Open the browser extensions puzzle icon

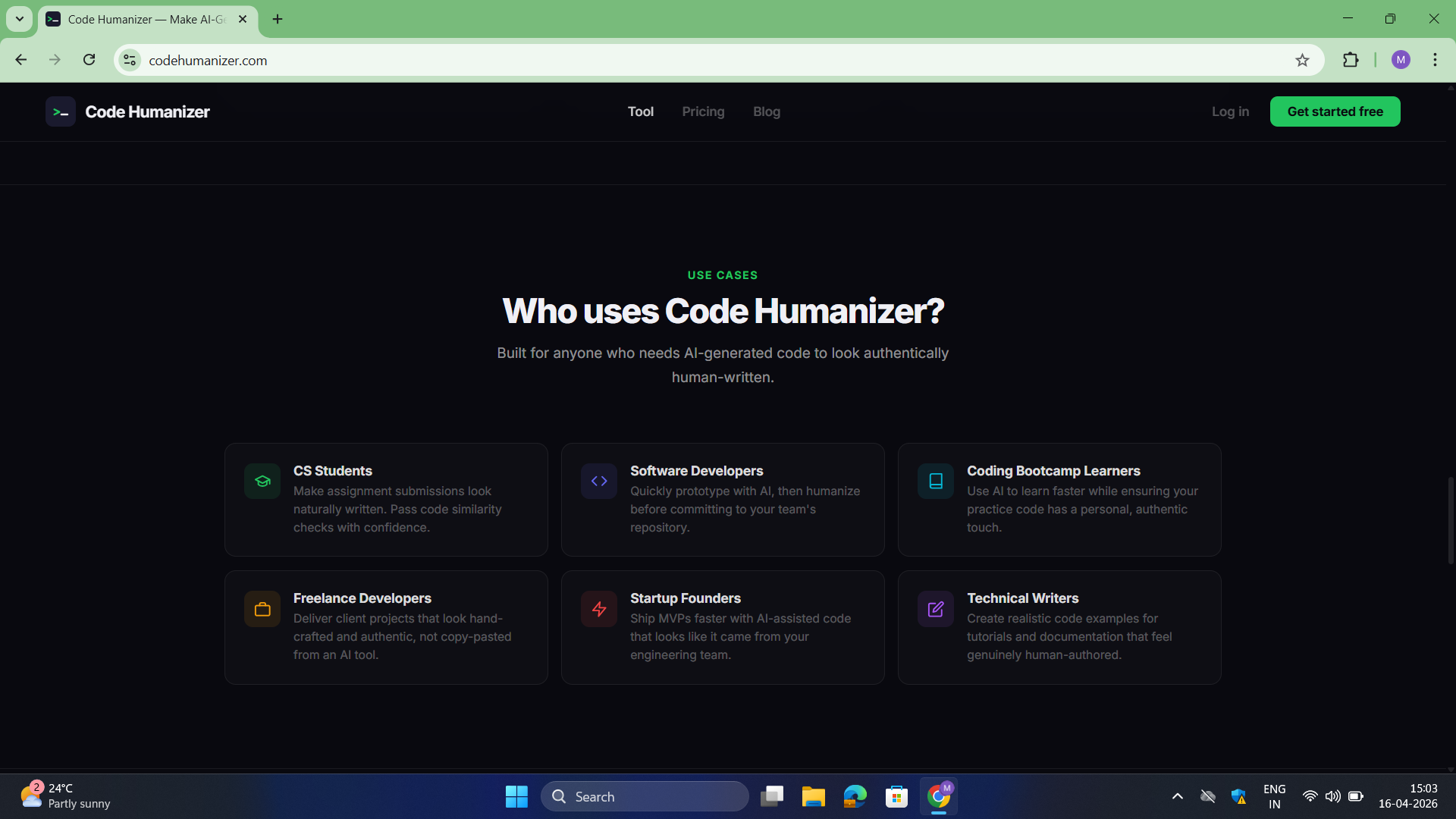tap(1352, 60)
